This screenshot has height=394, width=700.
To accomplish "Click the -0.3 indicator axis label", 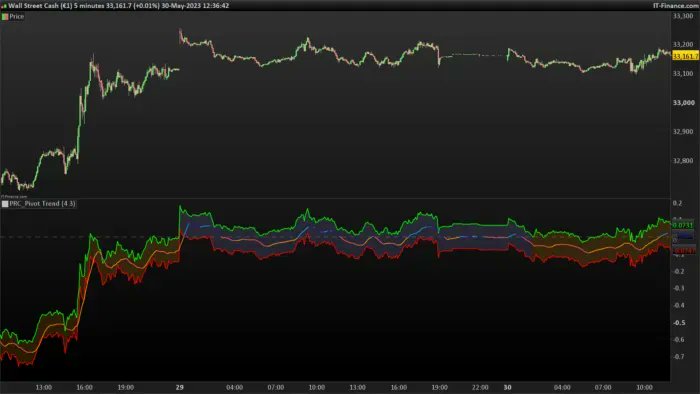I will click(679, 288).
